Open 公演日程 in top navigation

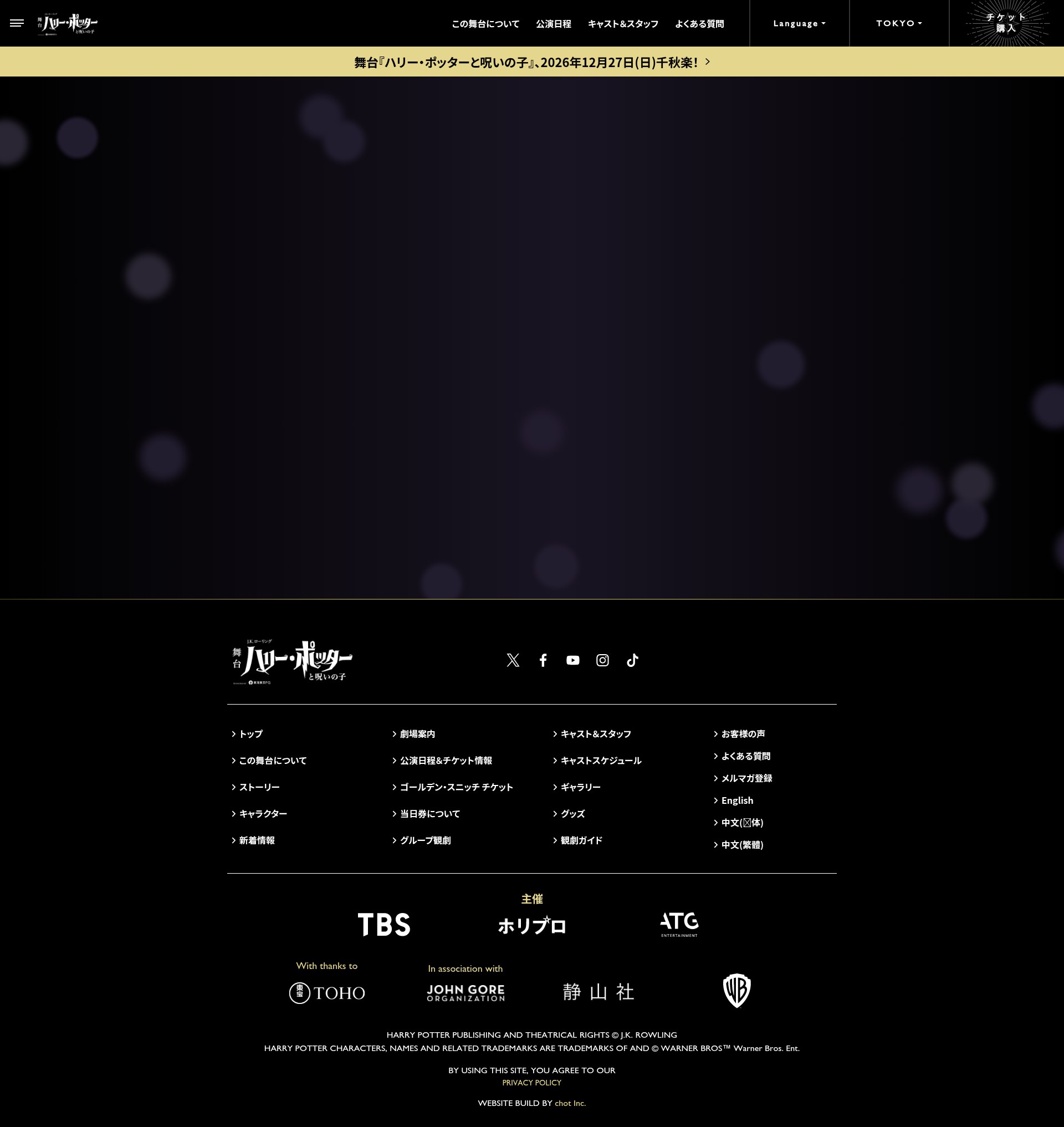[554, 24]
